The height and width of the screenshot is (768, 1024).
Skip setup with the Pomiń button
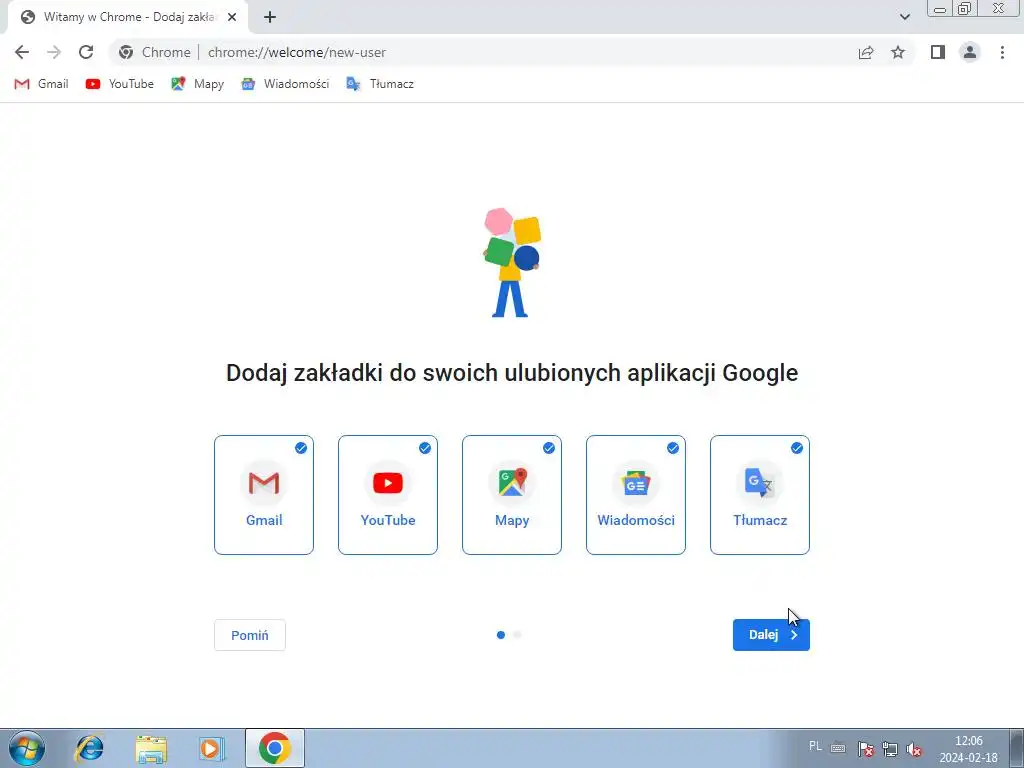(249, 635)
